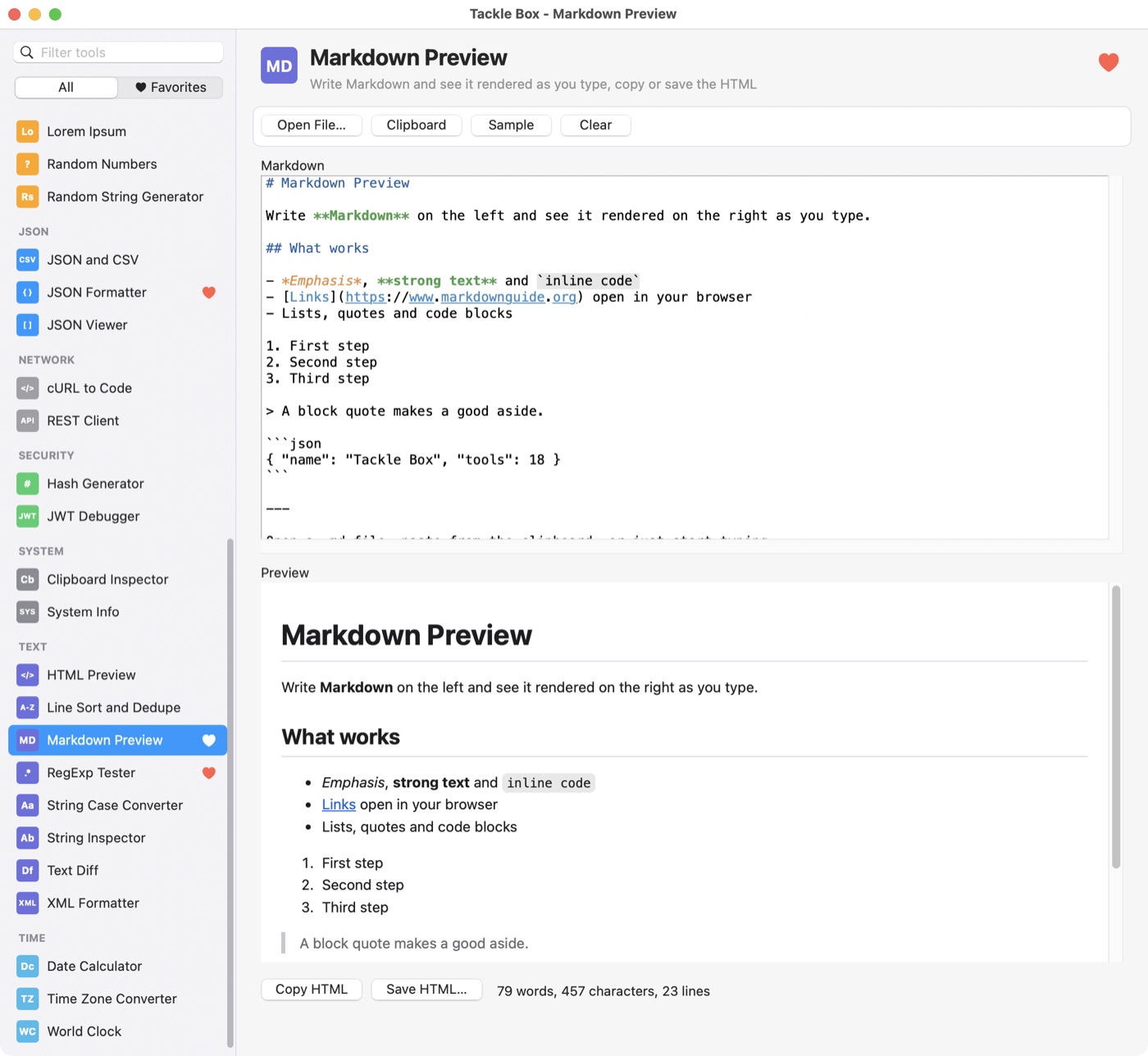This screenshot has width=1148, height=1056.
Task: Copy the rendered HTML
Action: [312, 990]
